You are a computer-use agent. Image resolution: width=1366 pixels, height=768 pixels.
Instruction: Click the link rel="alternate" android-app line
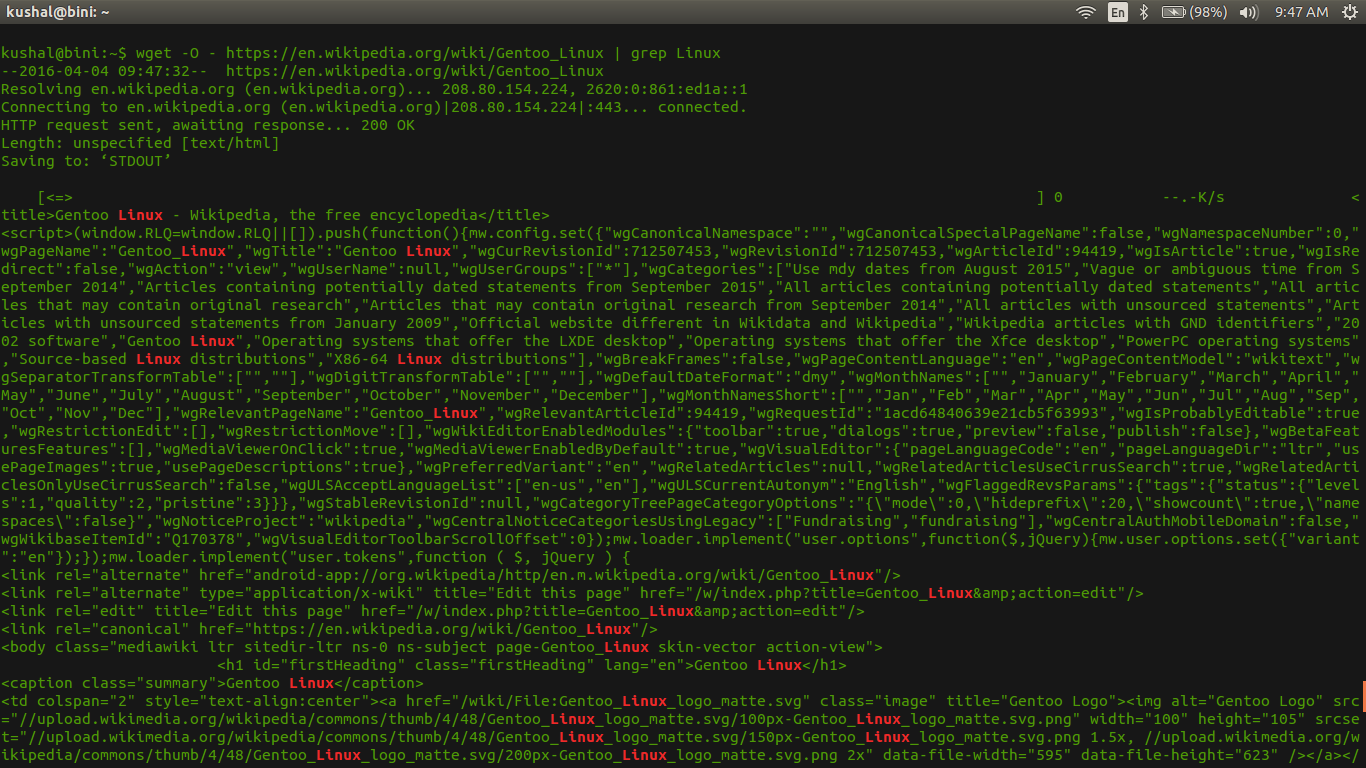[x=451, y=575]
